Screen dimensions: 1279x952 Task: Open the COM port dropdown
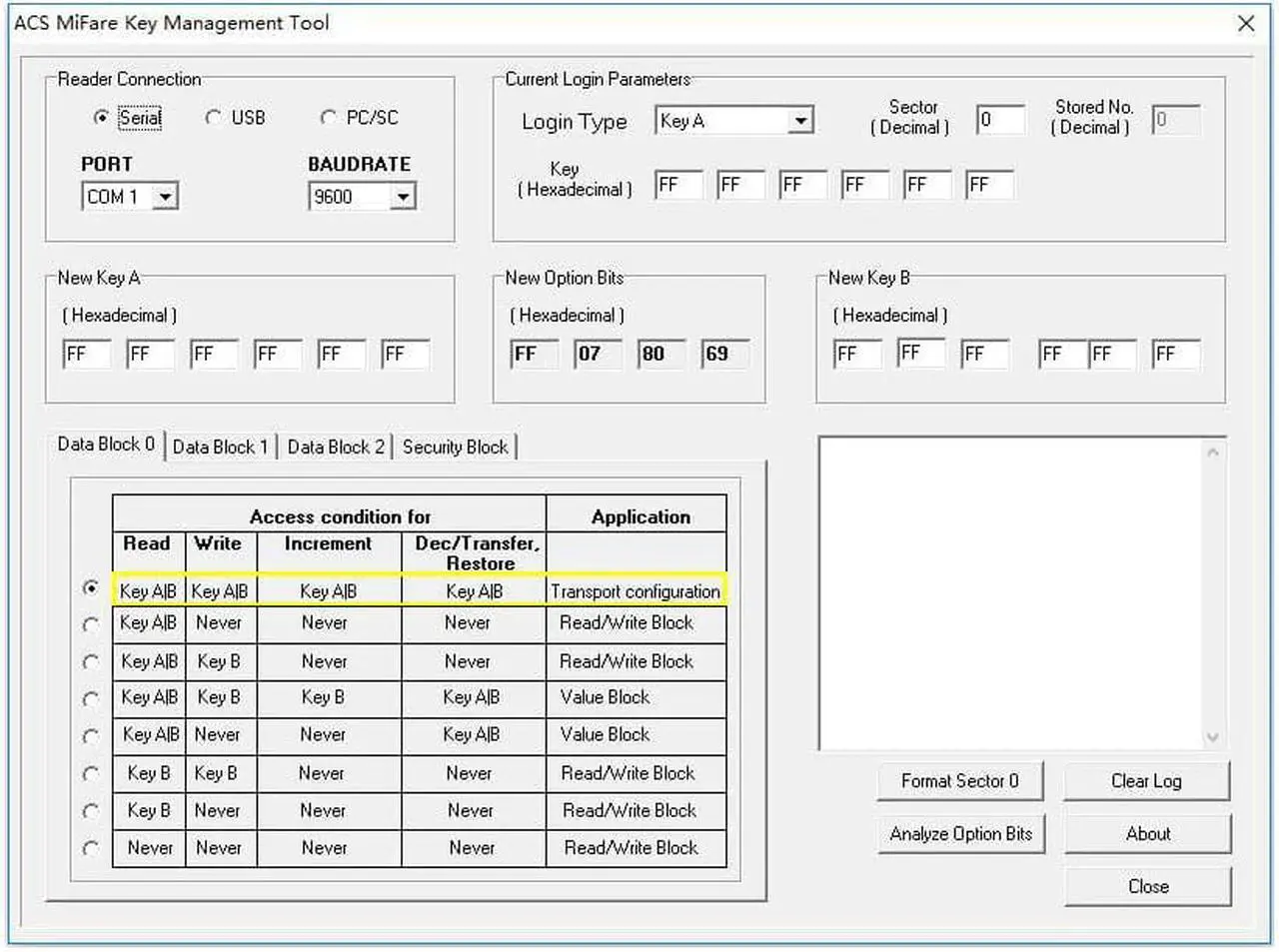166,197
